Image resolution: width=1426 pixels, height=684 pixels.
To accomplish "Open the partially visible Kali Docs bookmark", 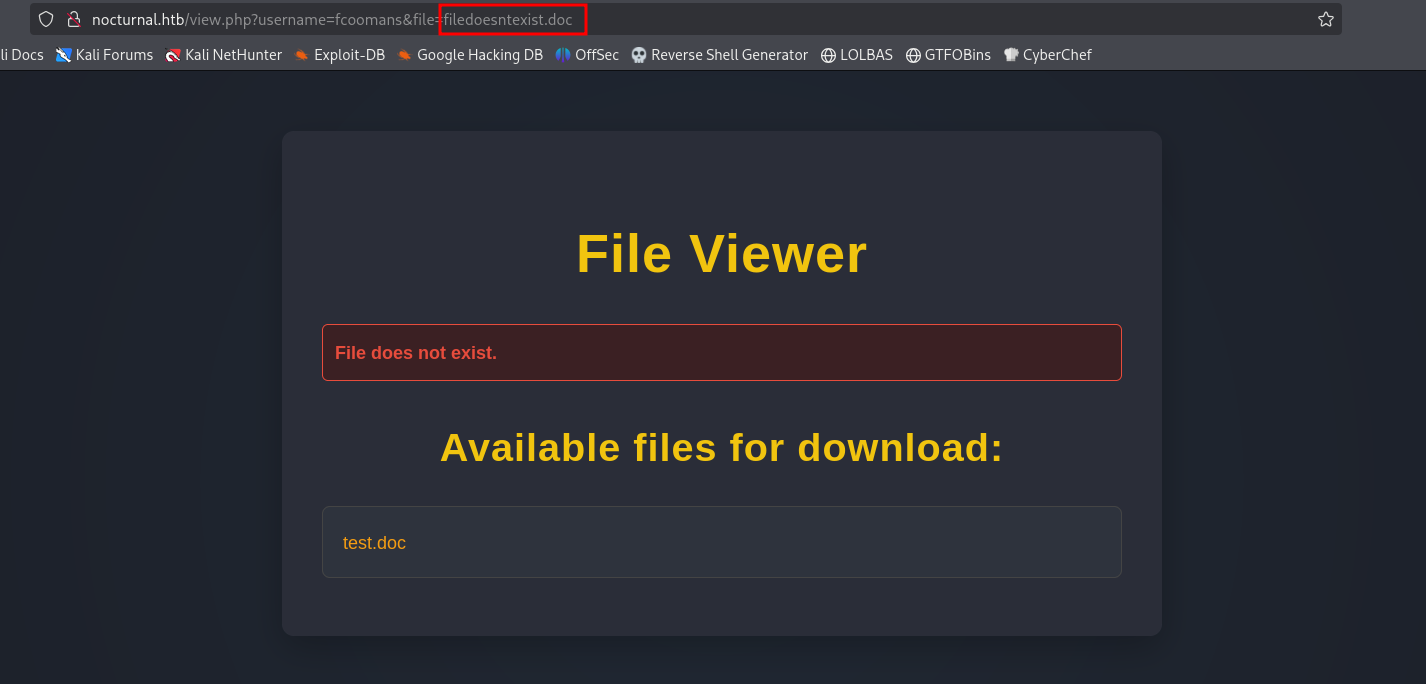I will (x=22, y=55).
